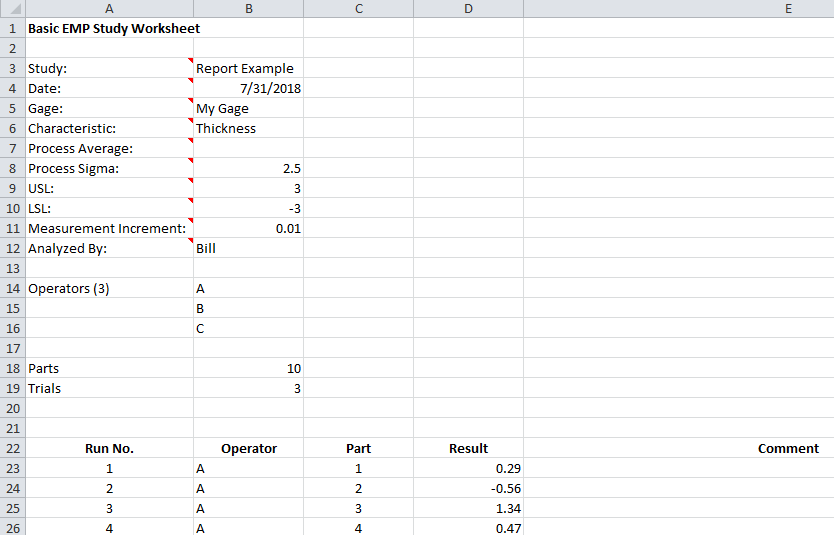Click the 'Date:' label cell

tap(110, 88)
